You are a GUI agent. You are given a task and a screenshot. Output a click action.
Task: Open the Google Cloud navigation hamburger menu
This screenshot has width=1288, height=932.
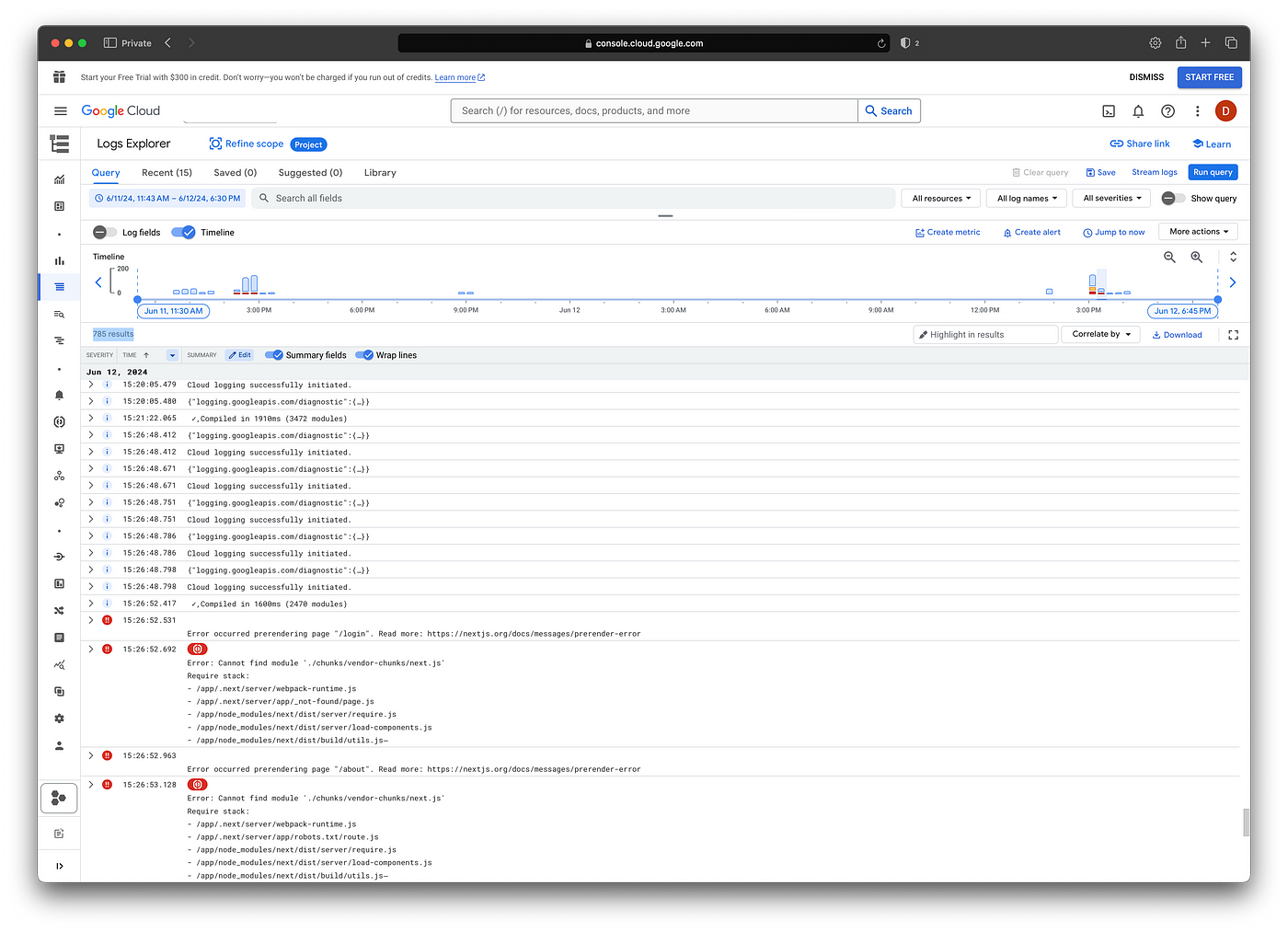point(61,111)
